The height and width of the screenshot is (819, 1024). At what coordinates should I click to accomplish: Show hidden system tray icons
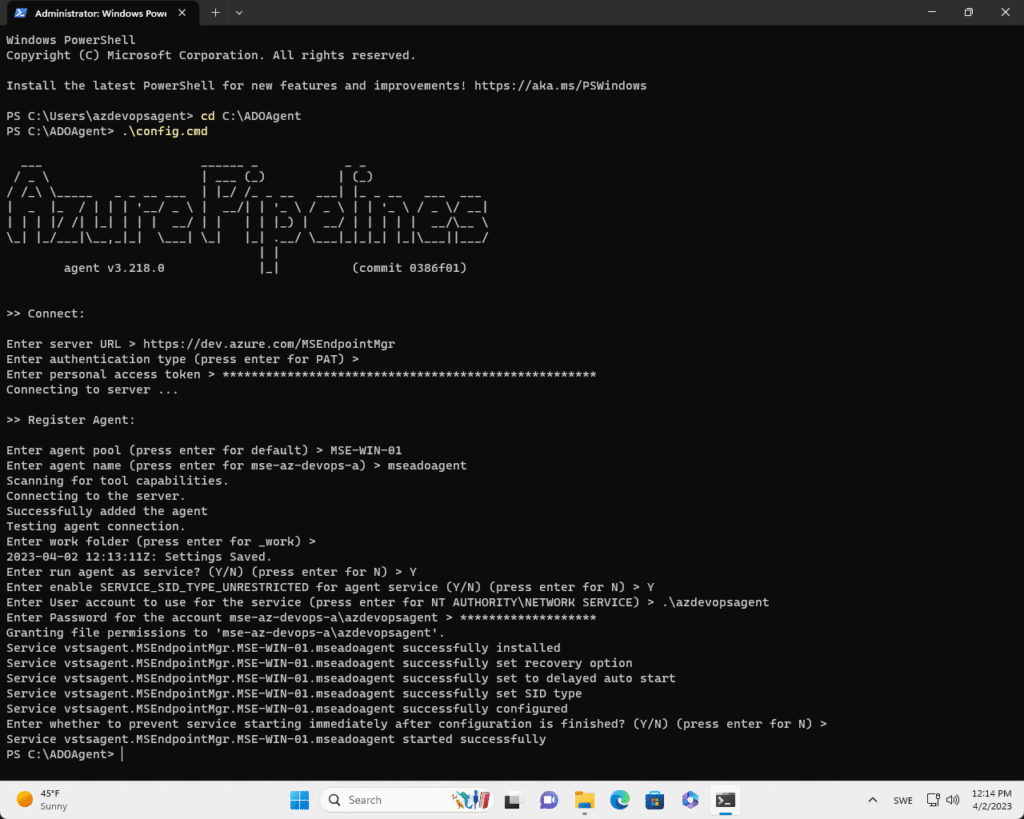pos(872,800)
